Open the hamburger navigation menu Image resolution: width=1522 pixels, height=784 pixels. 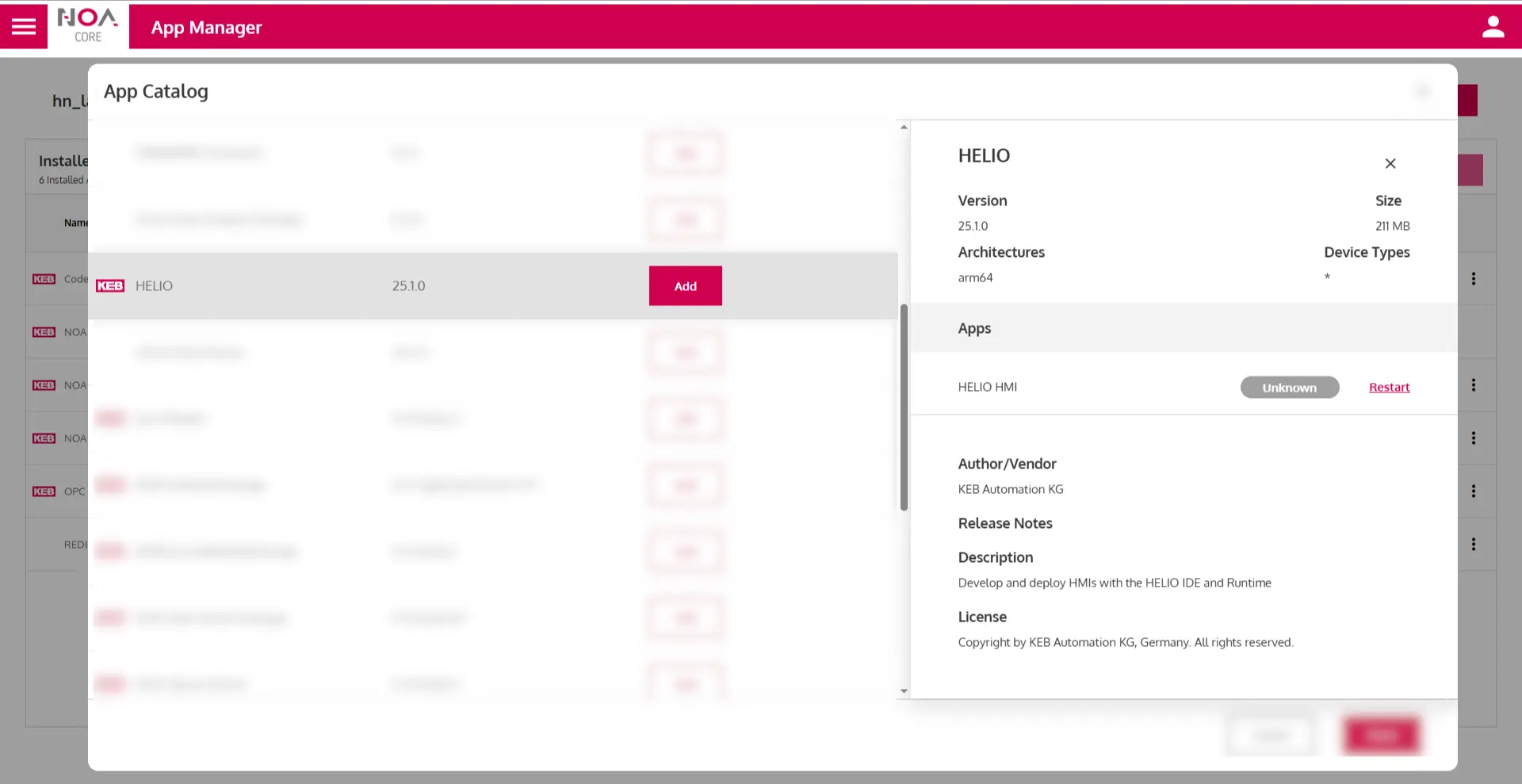pyautogui.click(x=24, y=27)
